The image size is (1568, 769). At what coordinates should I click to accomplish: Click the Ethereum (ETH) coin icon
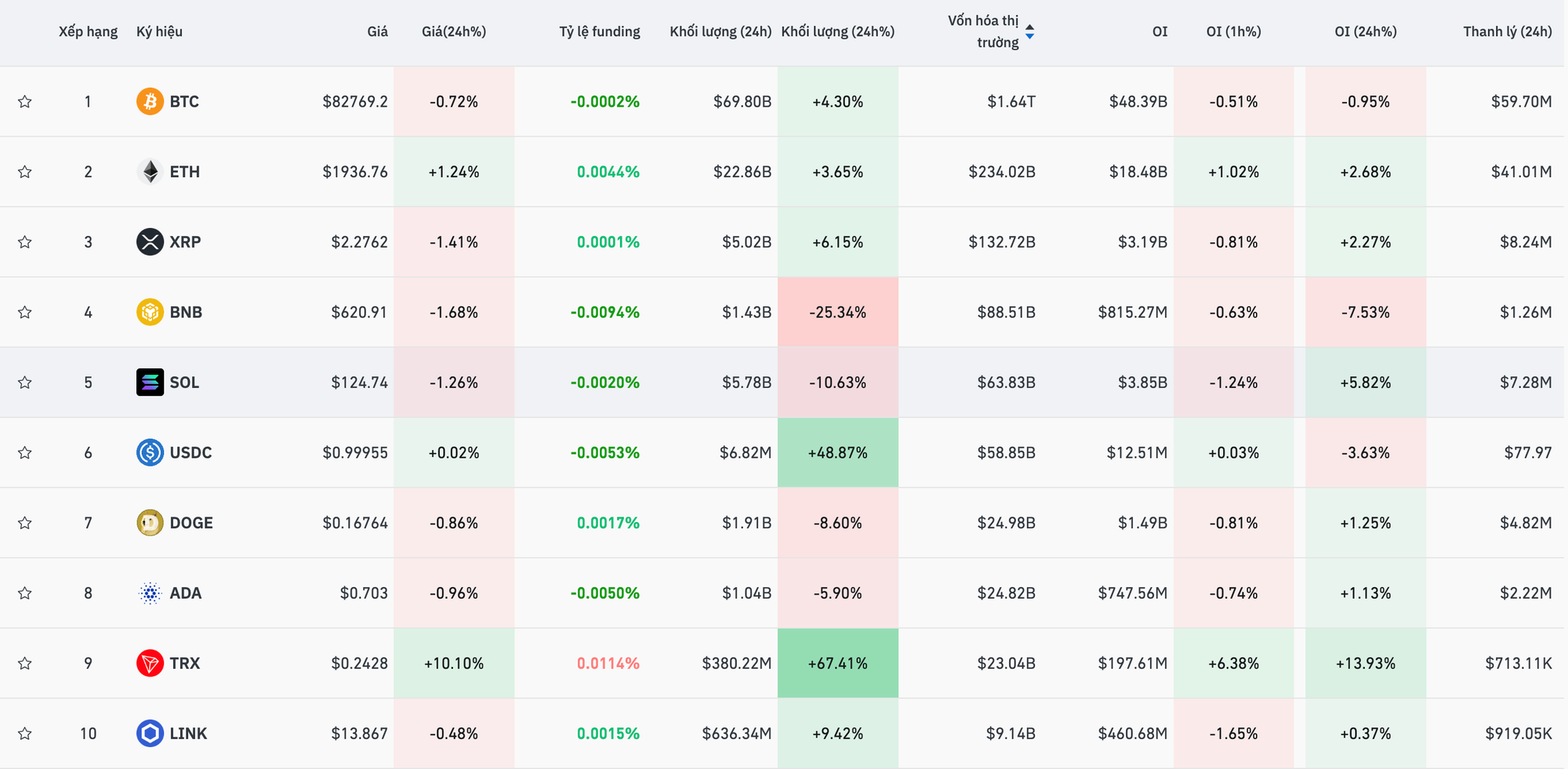pos(150,172)
